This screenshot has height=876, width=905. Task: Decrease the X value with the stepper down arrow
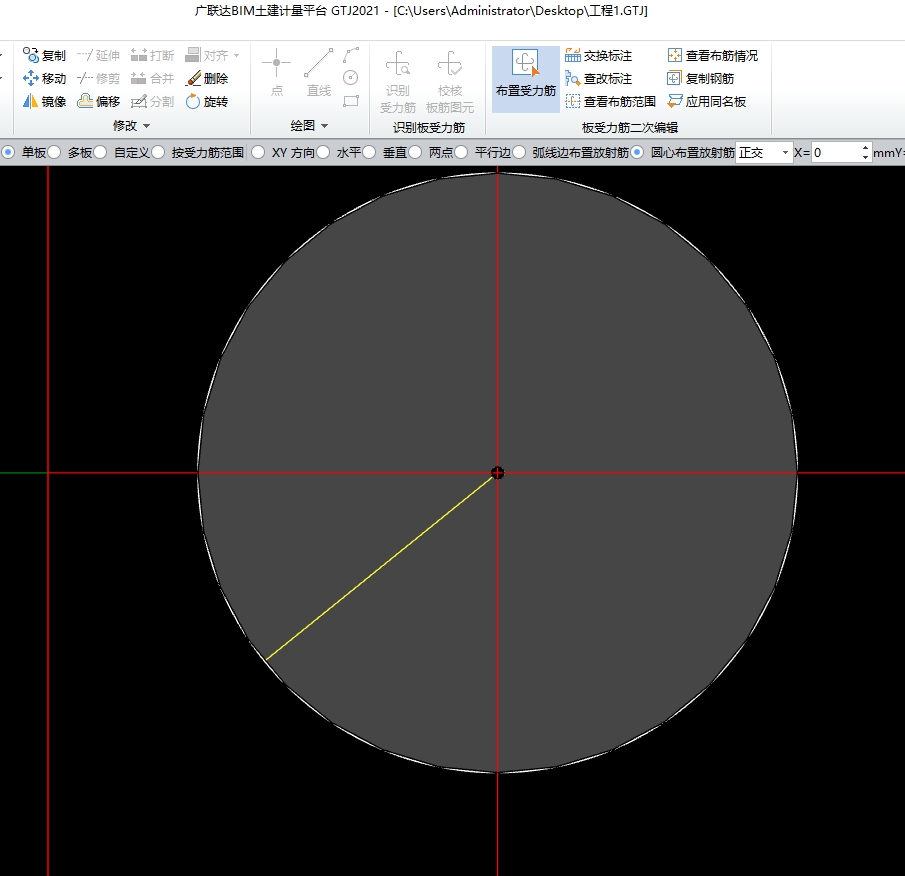click(865, 157)
